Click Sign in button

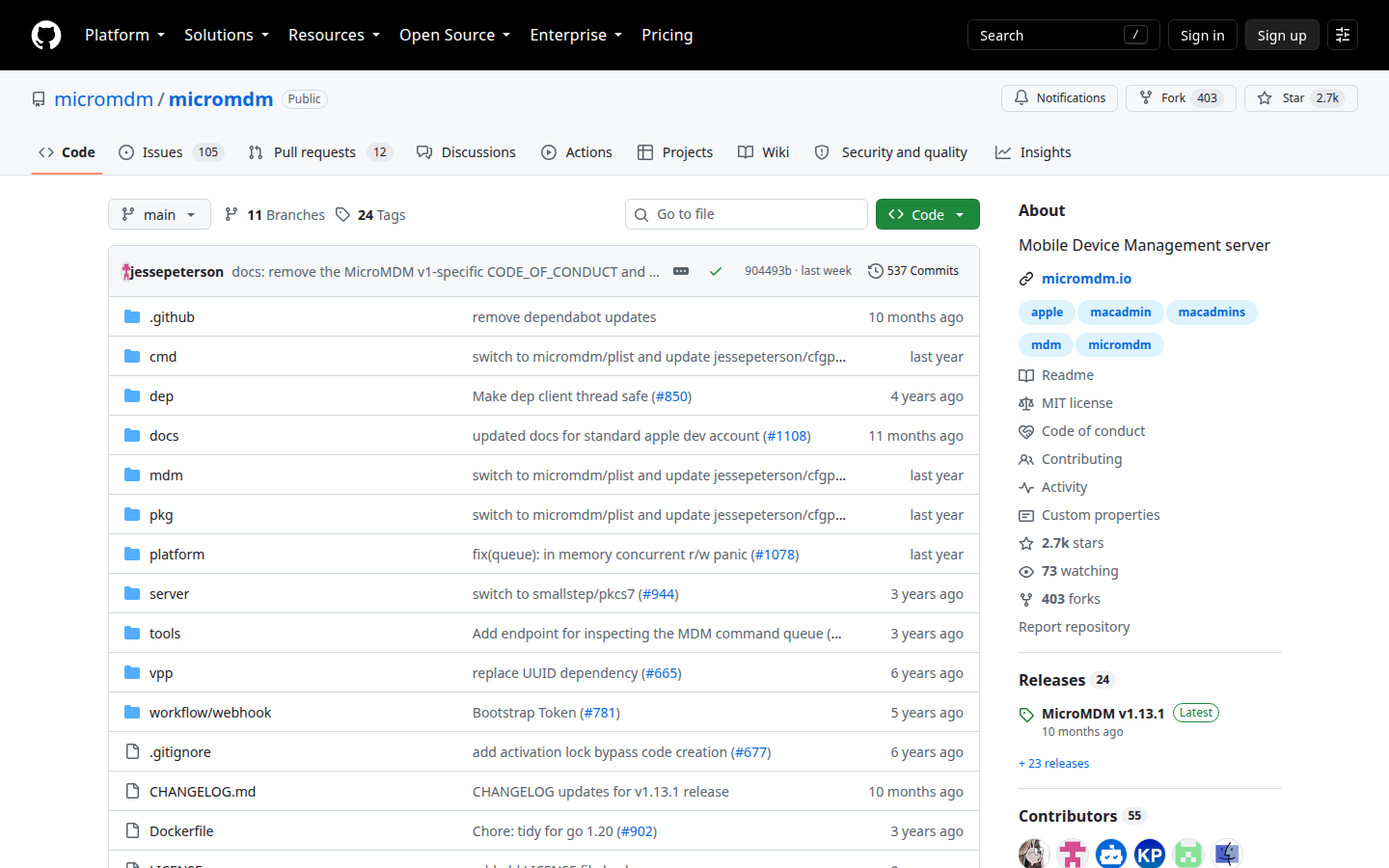tap(1202, 35)
